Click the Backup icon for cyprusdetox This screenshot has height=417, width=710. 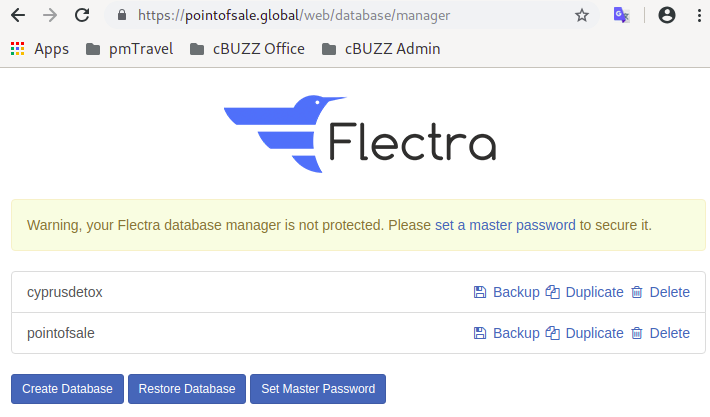(480, 292)
